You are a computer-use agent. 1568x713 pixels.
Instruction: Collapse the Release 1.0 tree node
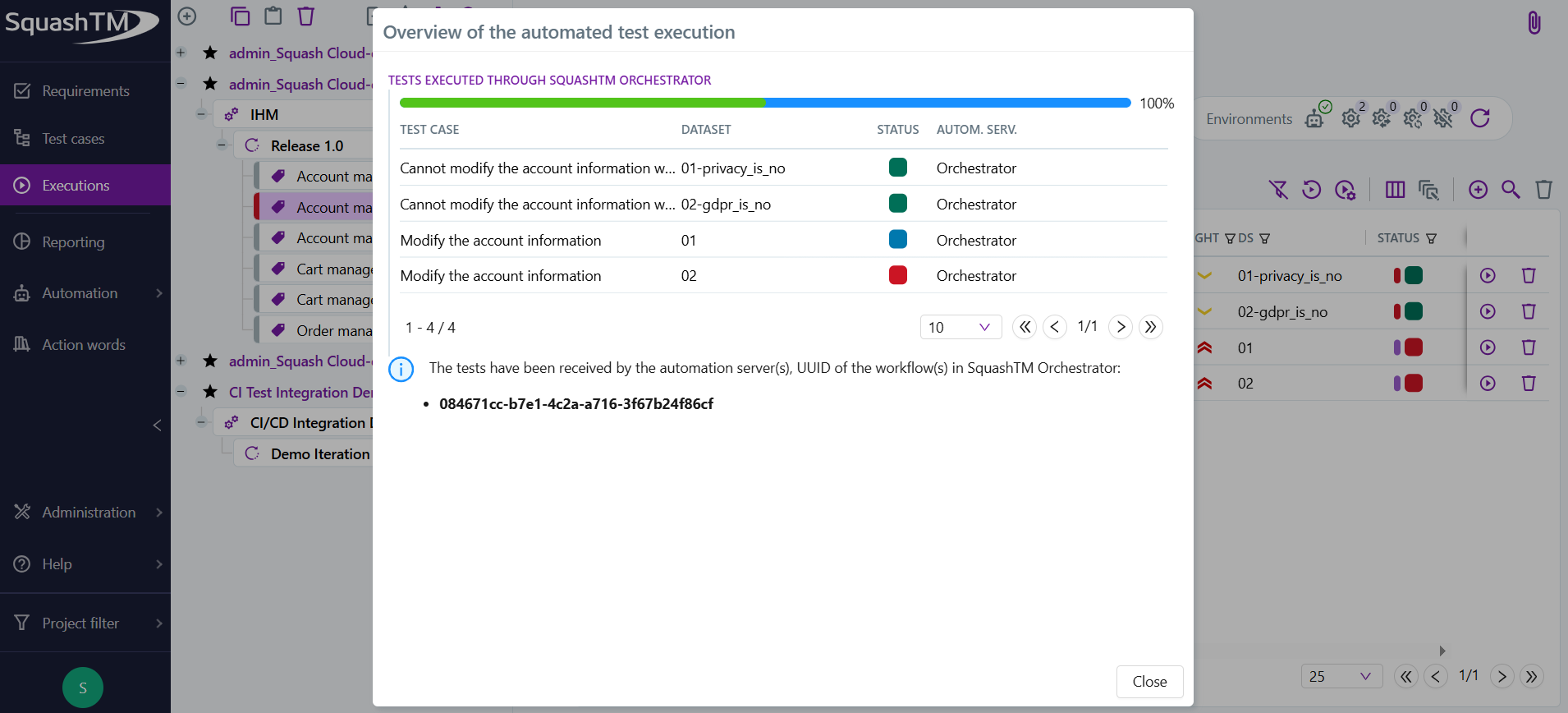tap(222, 145)
